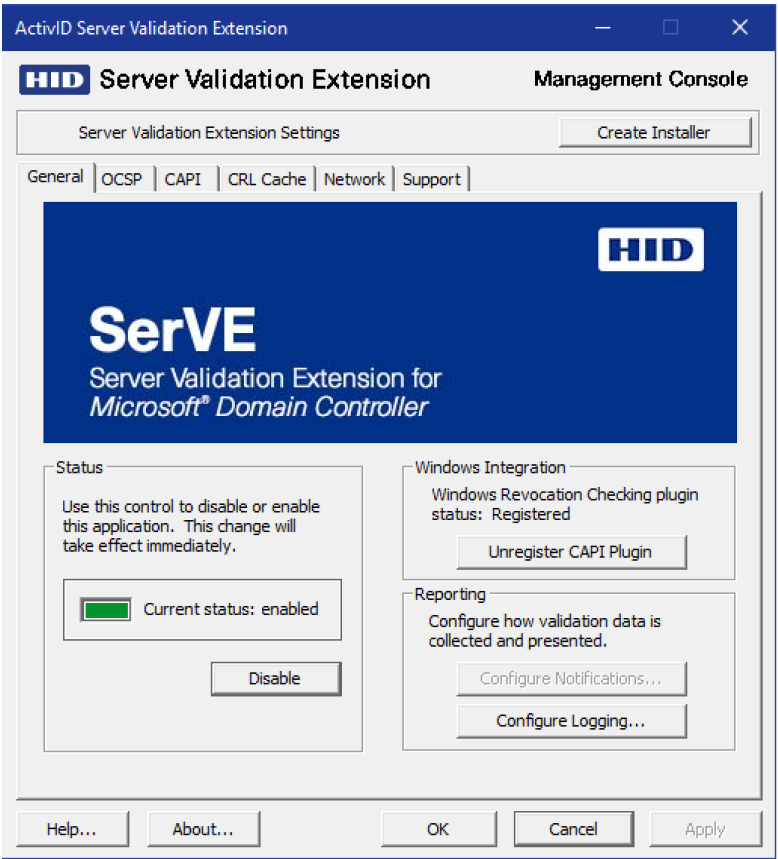Click the white HID logo on the banner
This screenshot has width=778, height=859.
(x=651, y=250)
